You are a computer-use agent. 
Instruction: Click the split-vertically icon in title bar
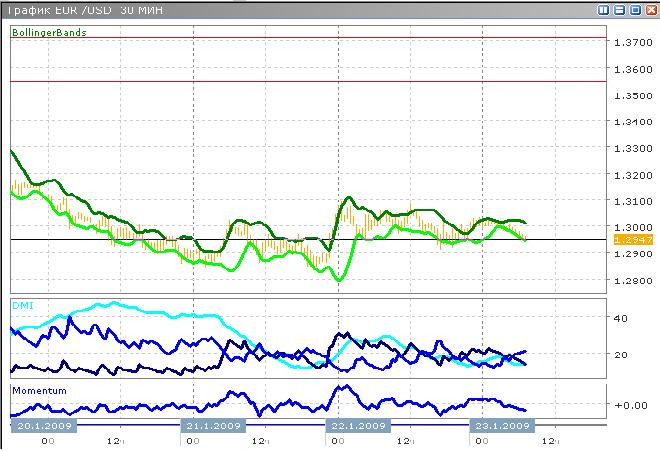(604, 9)
